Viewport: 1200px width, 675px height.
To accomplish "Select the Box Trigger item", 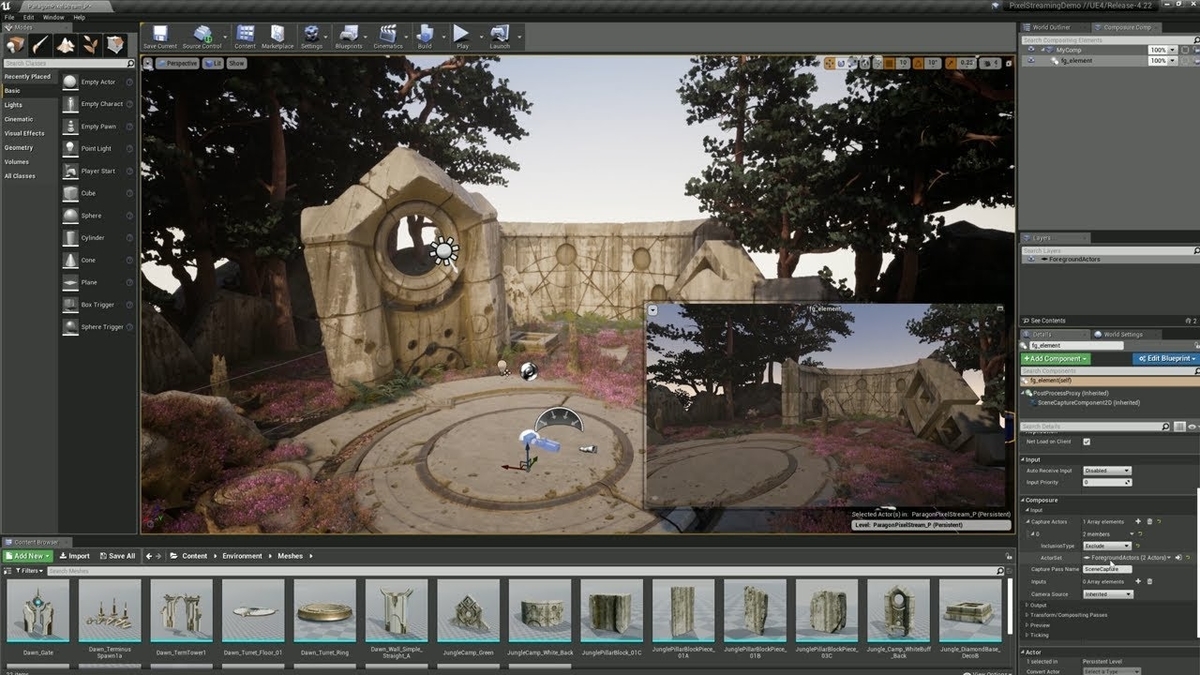I will tap(96, 304).
